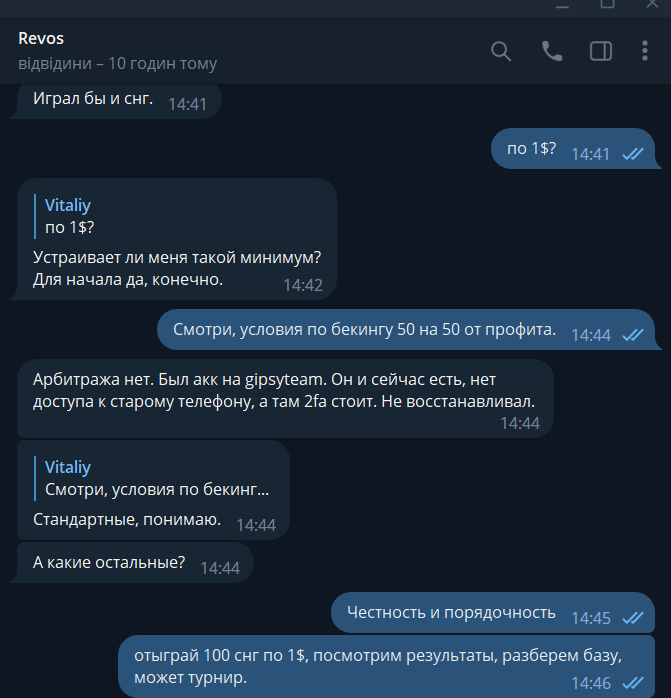Open search in the Revos chat

pos(501,51)
